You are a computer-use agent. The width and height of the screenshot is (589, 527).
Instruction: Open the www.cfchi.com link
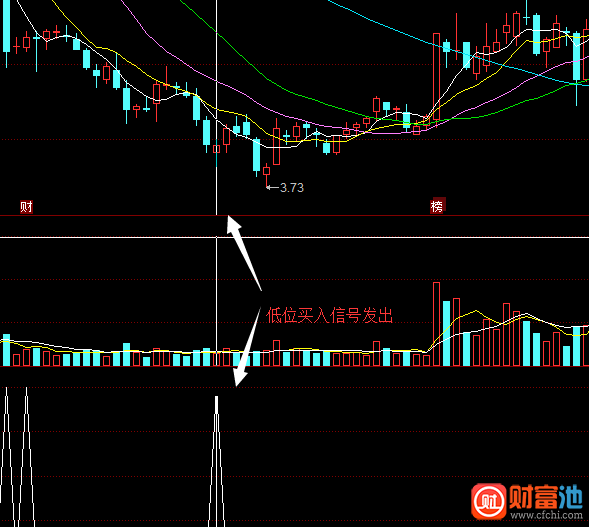pyautogui.click(x=546, y=515)
